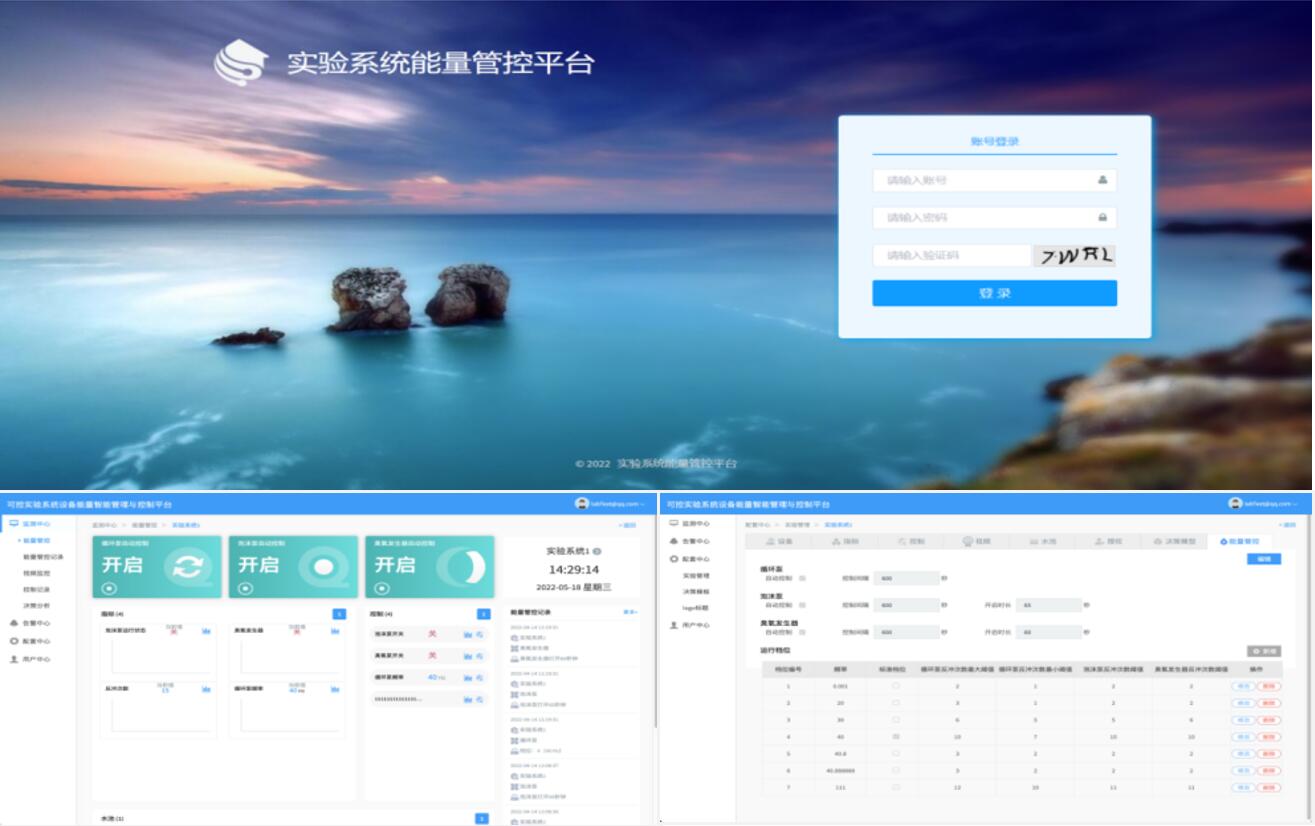1315x826 pixels.
Task: Open chart icon in the 40 Hz control row
Action: pos(467,677)
